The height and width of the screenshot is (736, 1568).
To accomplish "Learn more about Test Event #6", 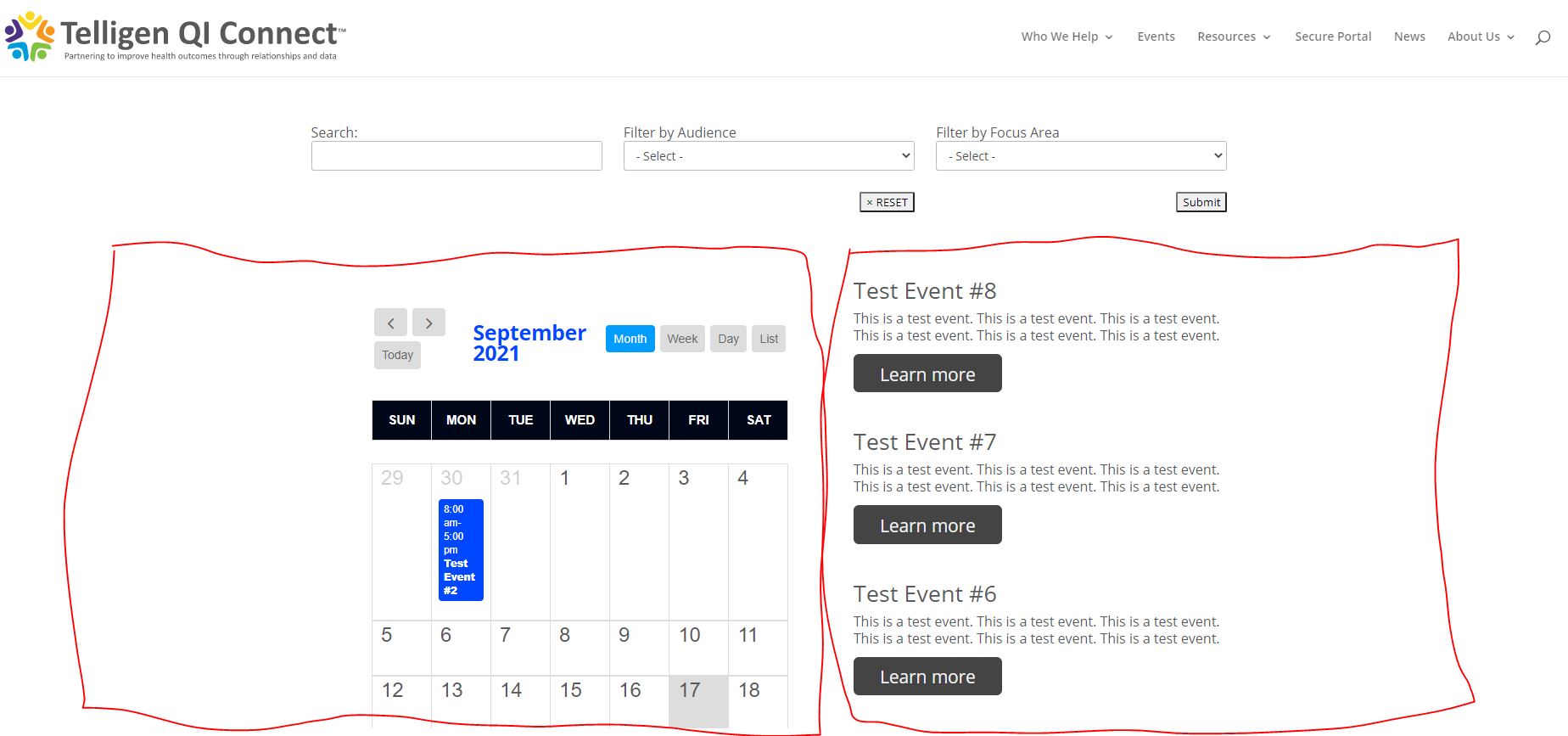I will [x=927, y=677].
